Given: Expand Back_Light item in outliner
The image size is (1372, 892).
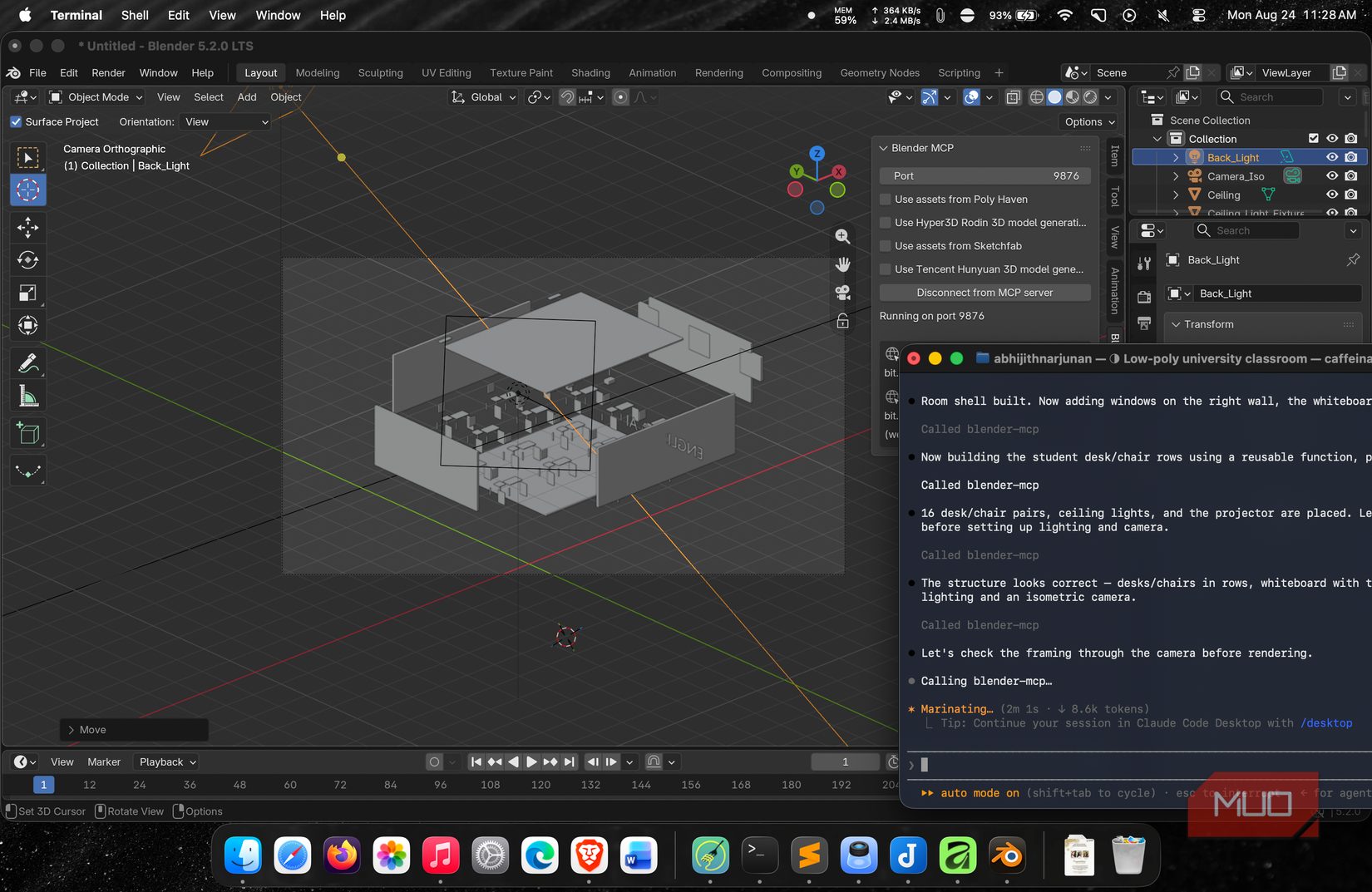Looking at the screenshot, I should pyautogui.click(x=1176, y=157).
